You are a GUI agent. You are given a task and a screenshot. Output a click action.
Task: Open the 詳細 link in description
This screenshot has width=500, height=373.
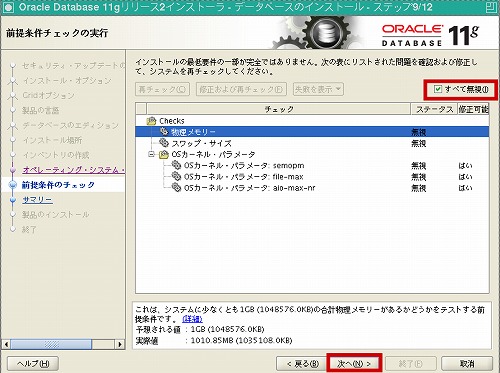(192, 319)
